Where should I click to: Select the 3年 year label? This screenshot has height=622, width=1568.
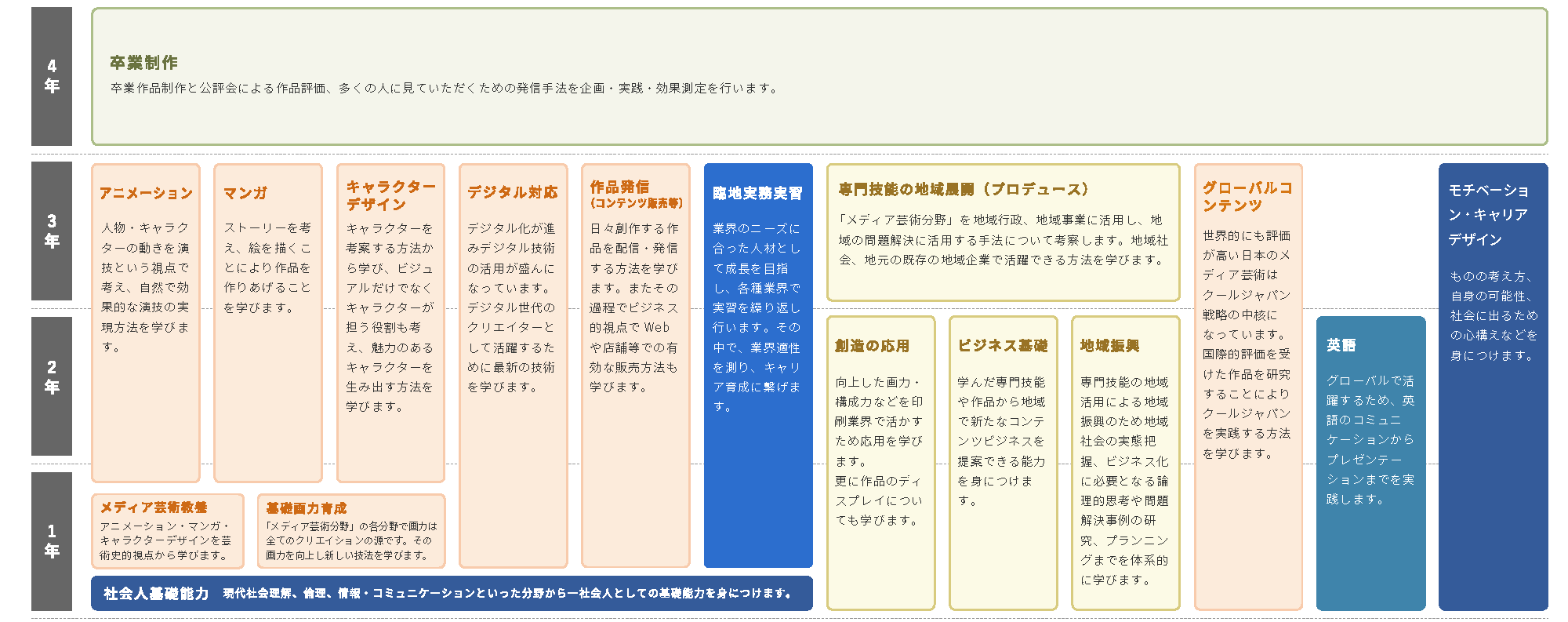(x=52, y=231)
